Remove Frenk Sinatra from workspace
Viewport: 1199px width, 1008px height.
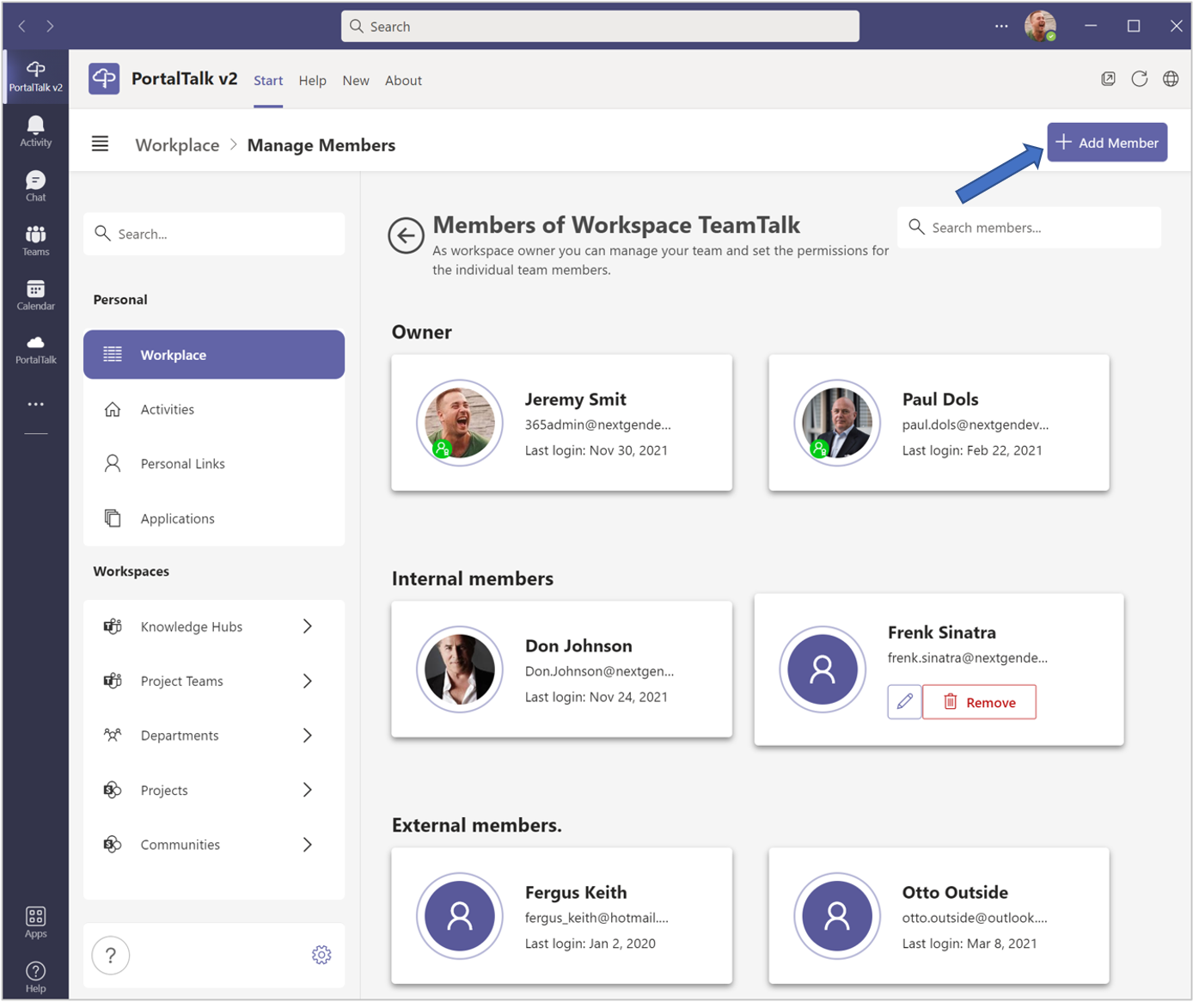(x=979, y=703)
